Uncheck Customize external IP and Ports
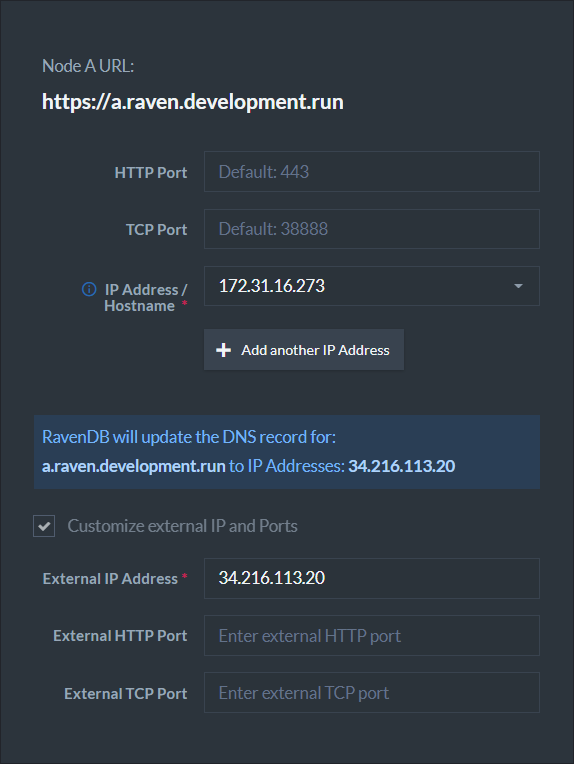Screen dimensions: 574x764 44,526
